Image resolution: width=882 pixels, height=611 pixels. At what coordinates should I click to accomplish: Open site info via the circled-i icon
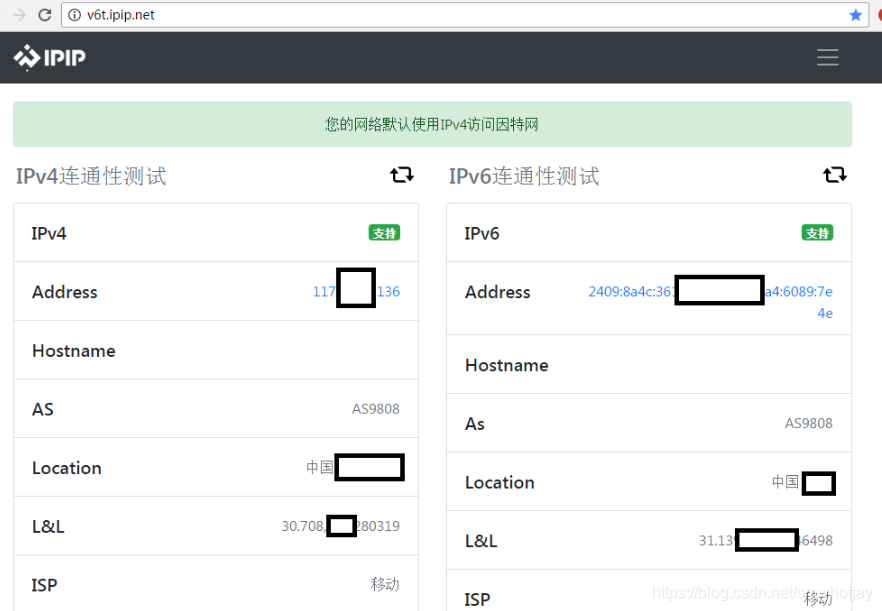(72, 14)
